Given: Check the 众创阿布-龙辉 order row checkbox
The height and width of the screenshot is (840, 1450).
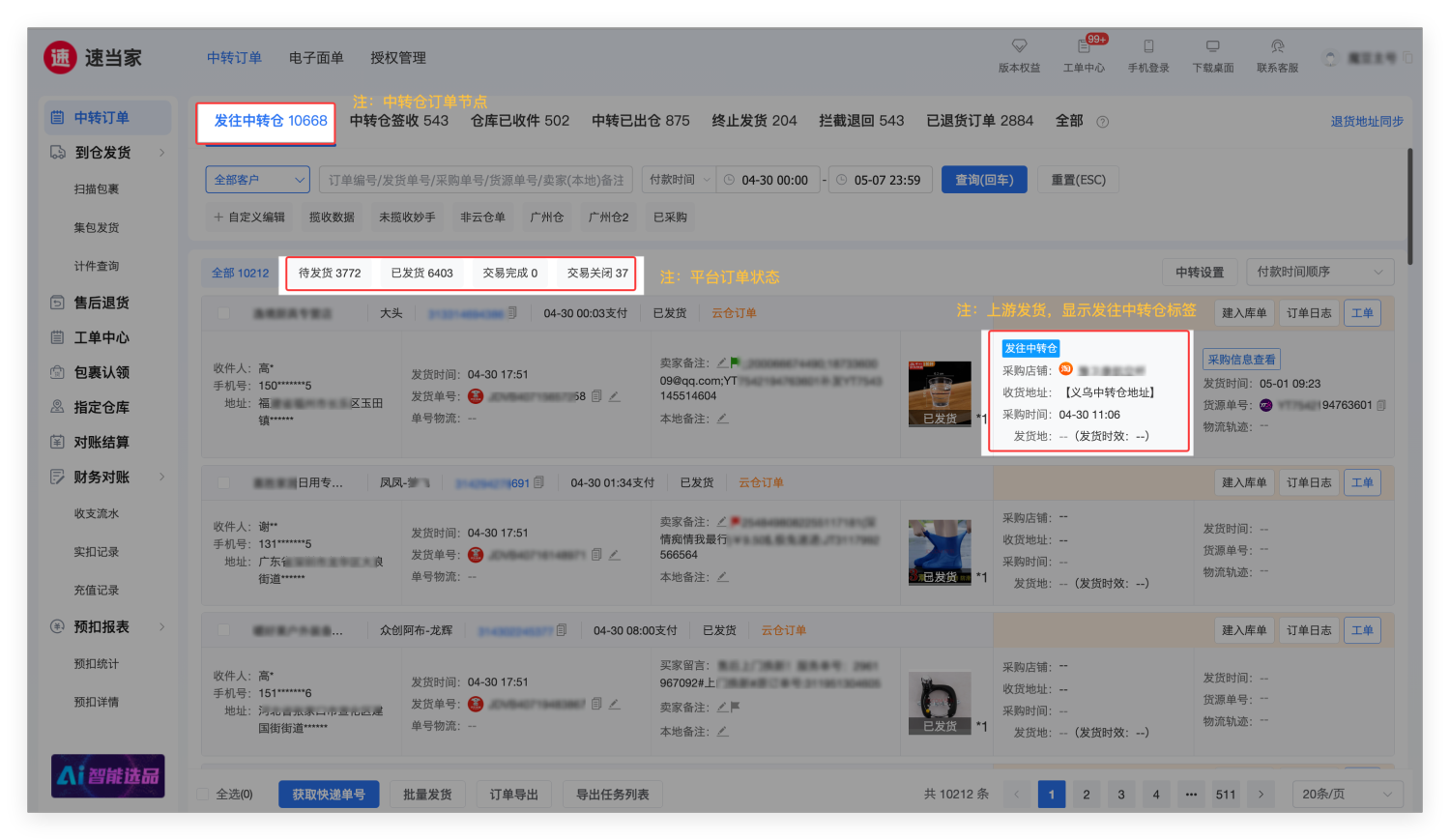Looking at the screenshot, I should pyautogui.click(x=224, y=630).
